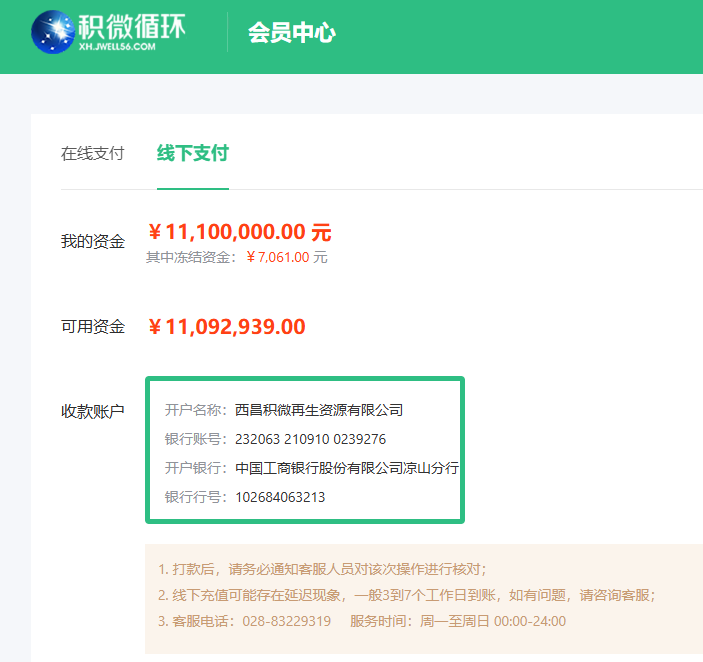The image size is (703, 662).
Task: Click the bank name 中国工商银行股份有限公司凉山分行
Action: (x=346, y=468)
